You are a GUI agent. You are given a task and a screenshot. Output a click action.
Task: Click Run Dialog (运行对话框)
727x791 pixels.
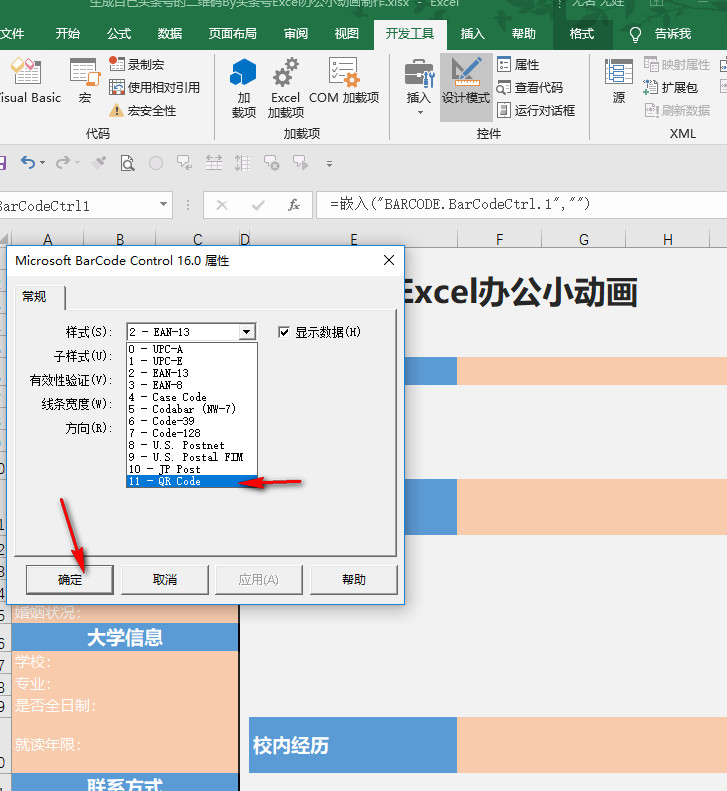click(x=536, y=110)
